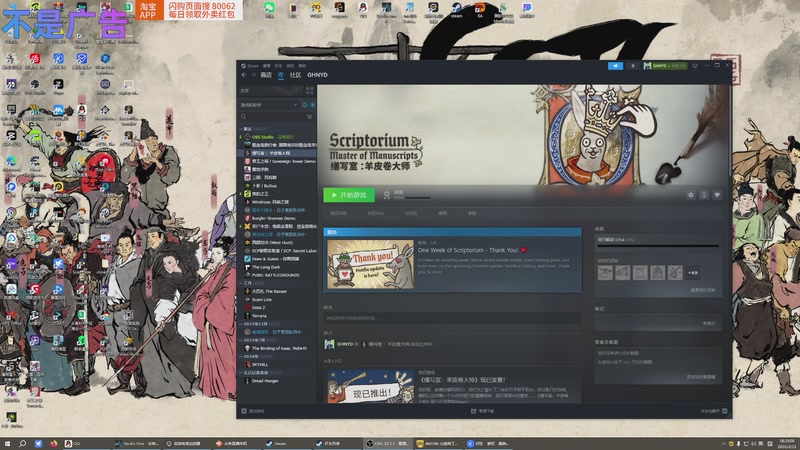800x450 pixels.
Task: Open the WeChat icon on desktop top row
Action: pos(269,10)
